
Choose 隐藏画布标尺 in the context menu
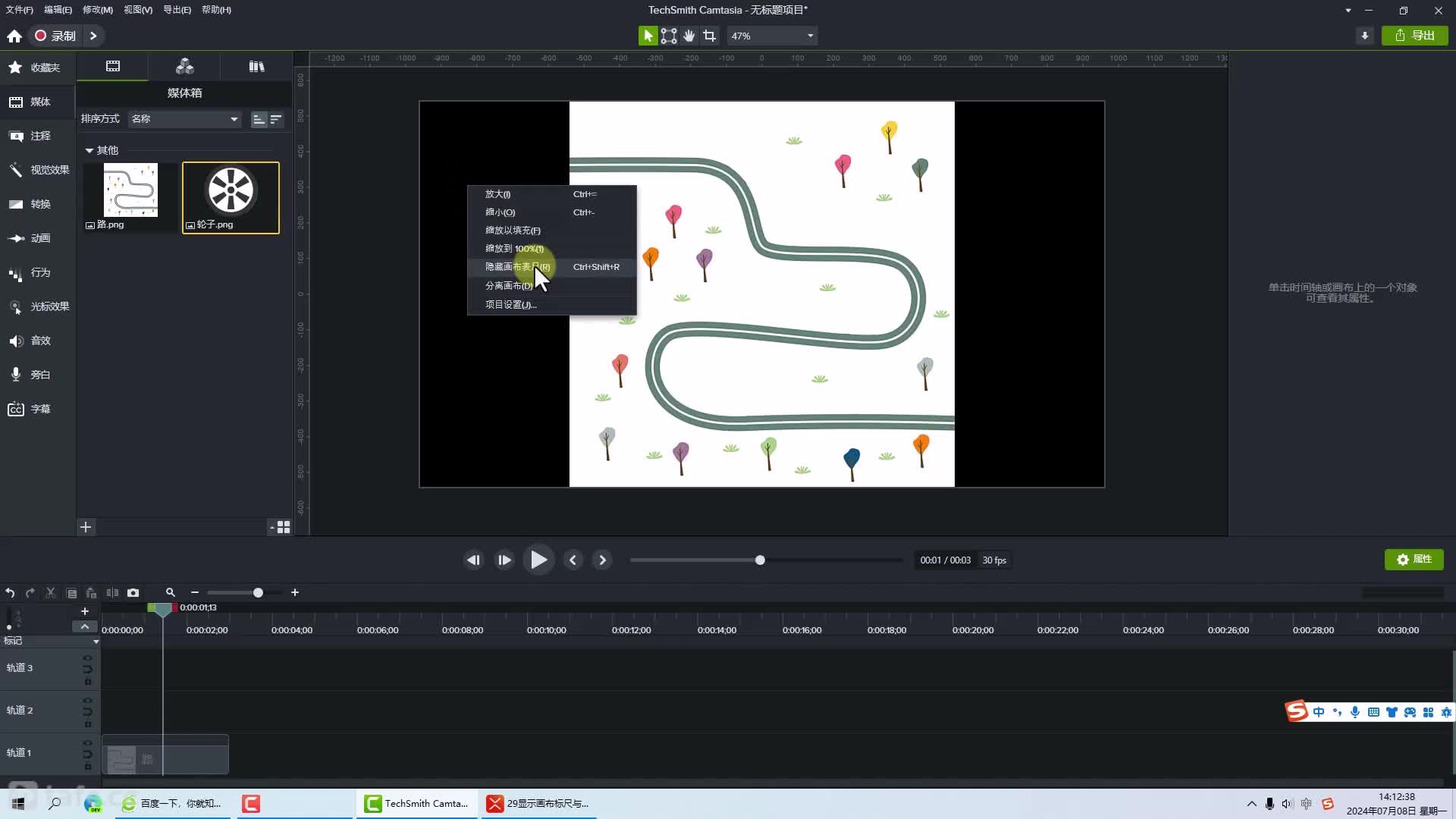coord(552,267)
